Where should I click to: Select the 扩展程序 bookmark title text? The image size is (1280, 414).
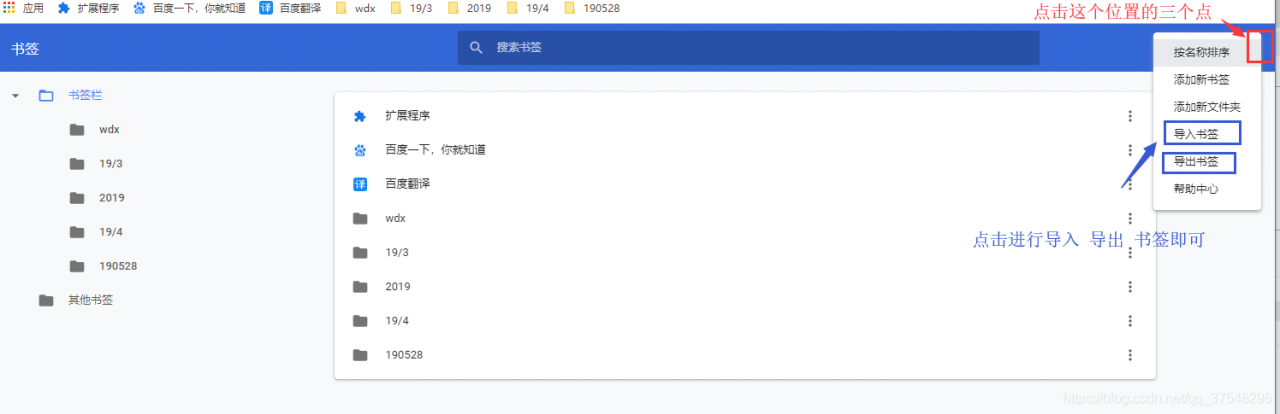coord(407,116)
